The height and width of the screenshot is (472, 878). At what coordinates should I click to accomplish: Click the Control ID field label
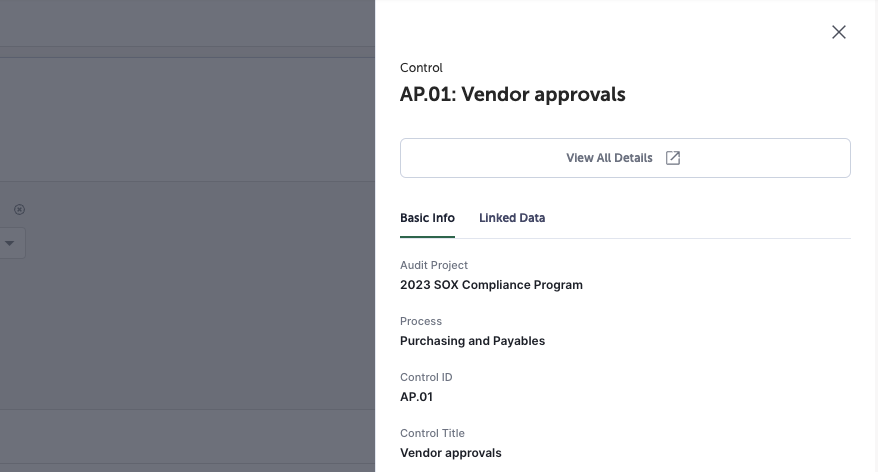click(426, 377)
